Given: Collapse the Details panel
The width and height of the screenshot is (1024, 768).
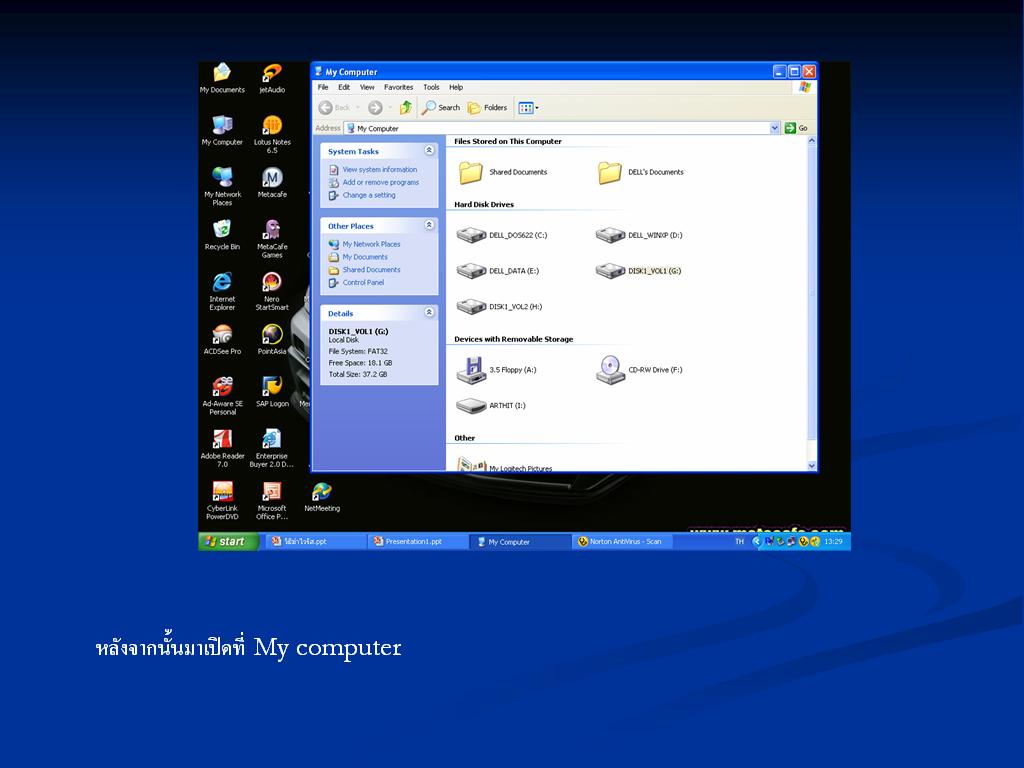Looking at the screenshot, I should coord(429,312).
